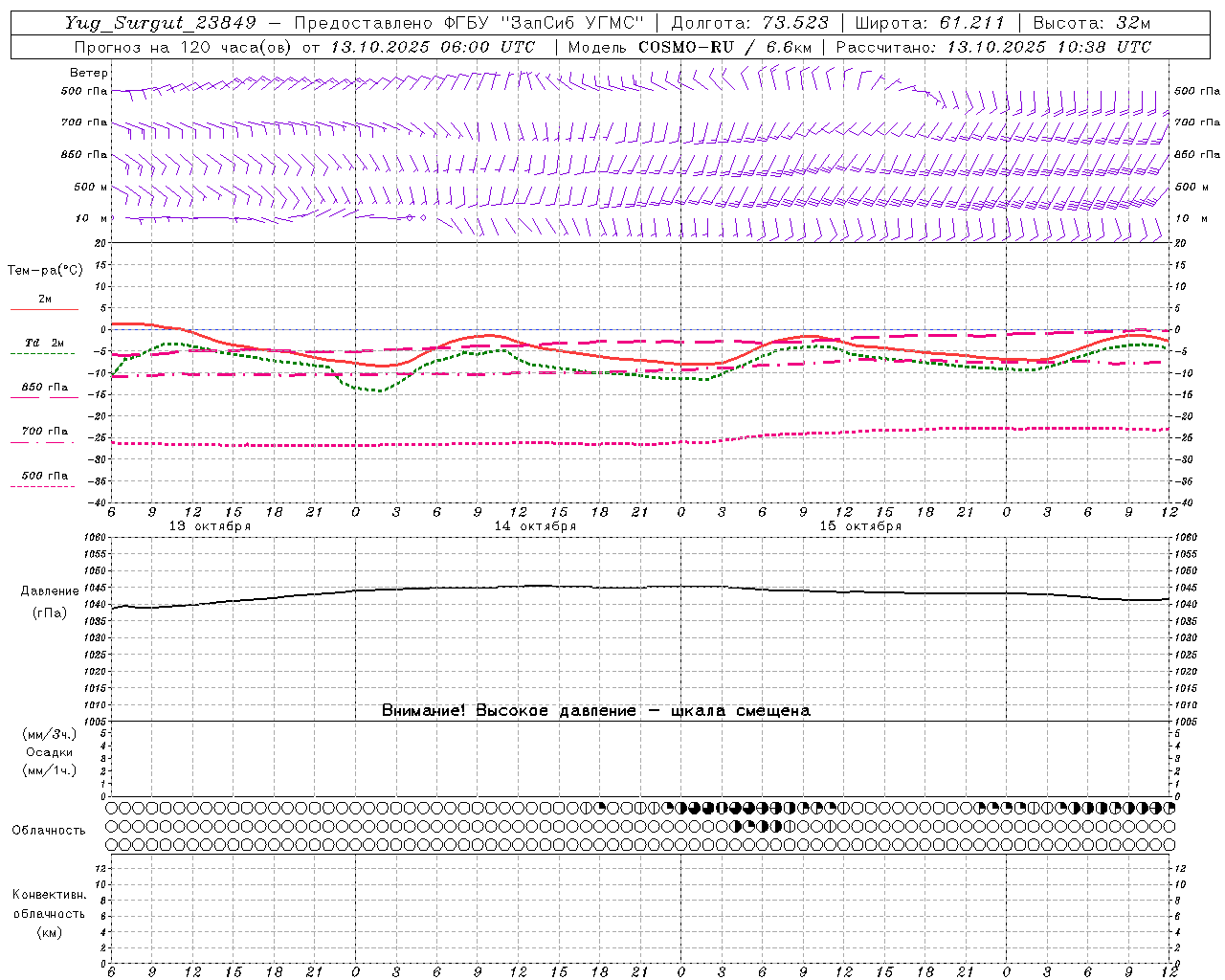Click the Ветер section label
The height and width of the screenshot is (980, 1225).
89,73
